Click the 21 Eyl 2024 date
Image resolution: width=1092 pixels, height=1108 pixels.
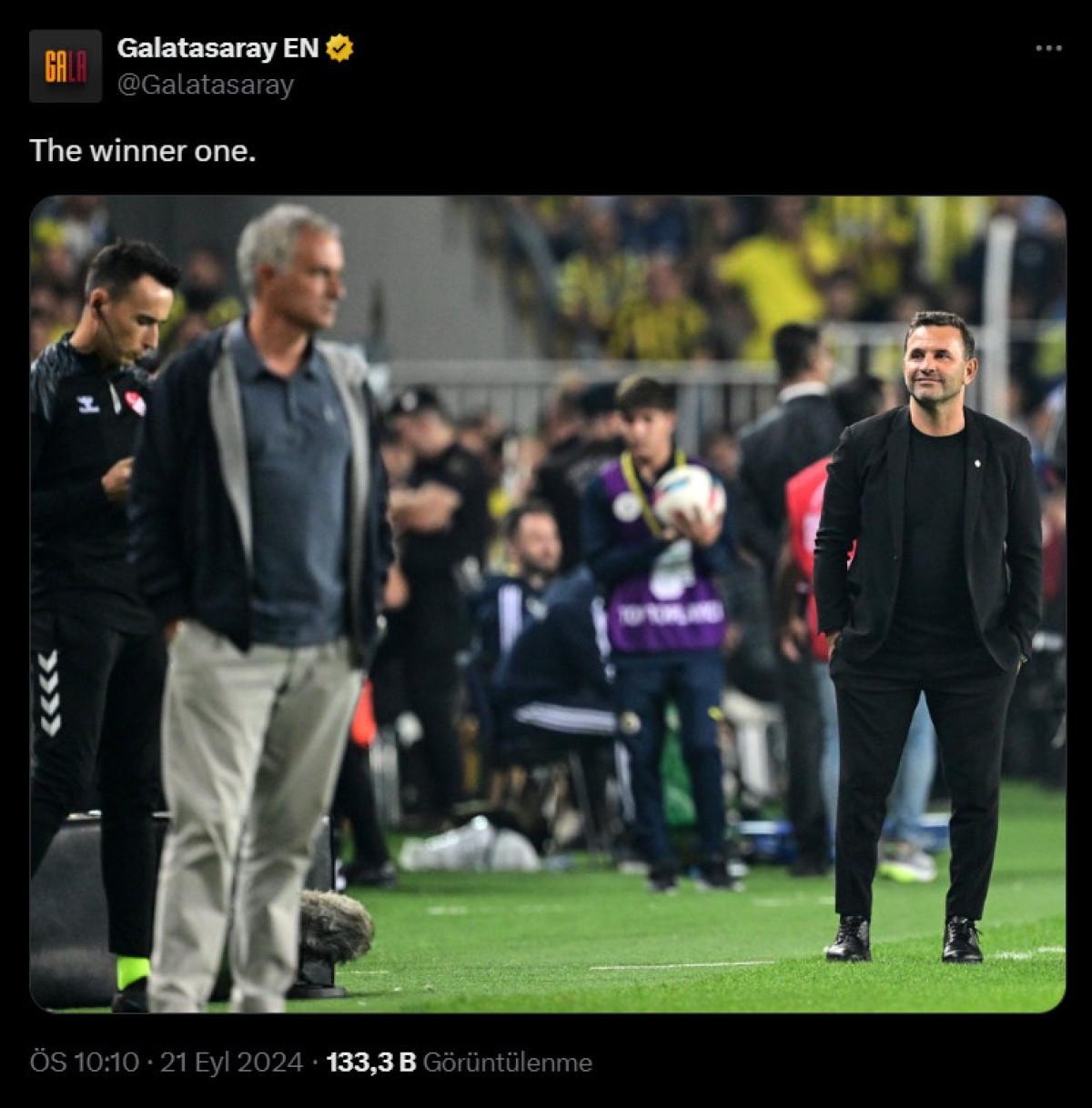231,1062
